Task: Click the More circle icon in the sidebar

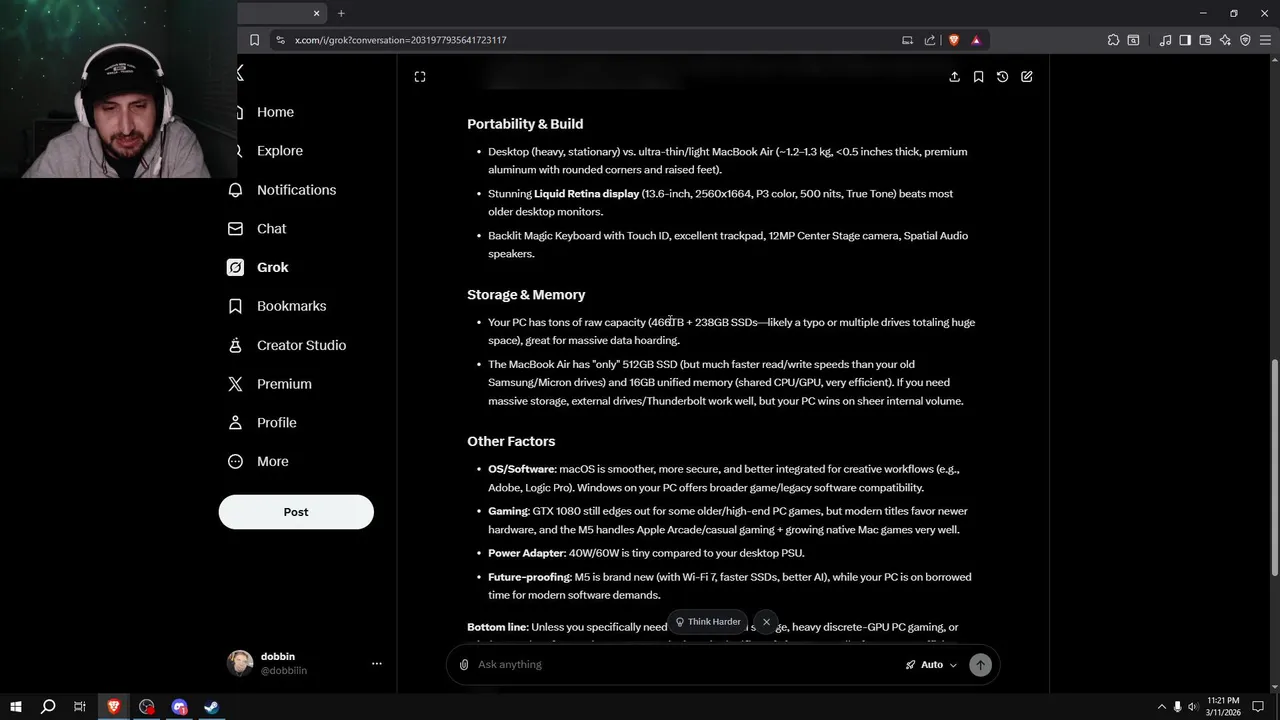Action: point(235,461)
